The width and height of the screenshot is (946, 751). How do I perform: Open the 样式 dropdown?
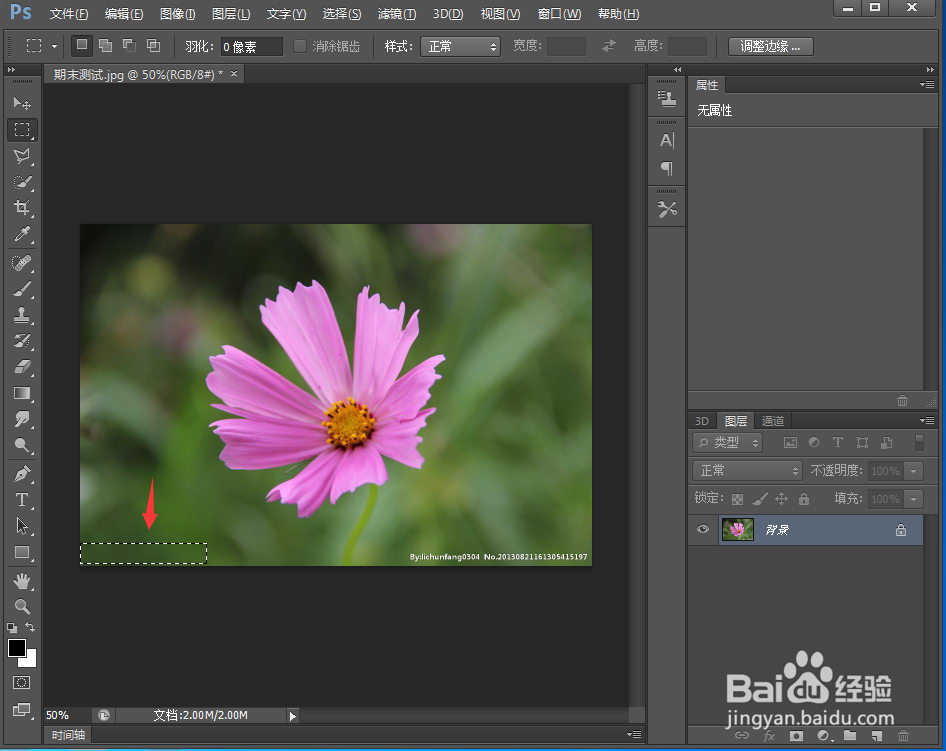[459, 47]
